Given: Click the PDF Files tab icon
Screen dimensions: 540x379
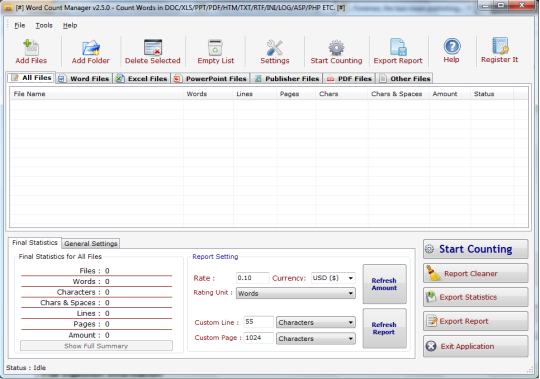Looking at the screenshot, I should coord(330,79).
